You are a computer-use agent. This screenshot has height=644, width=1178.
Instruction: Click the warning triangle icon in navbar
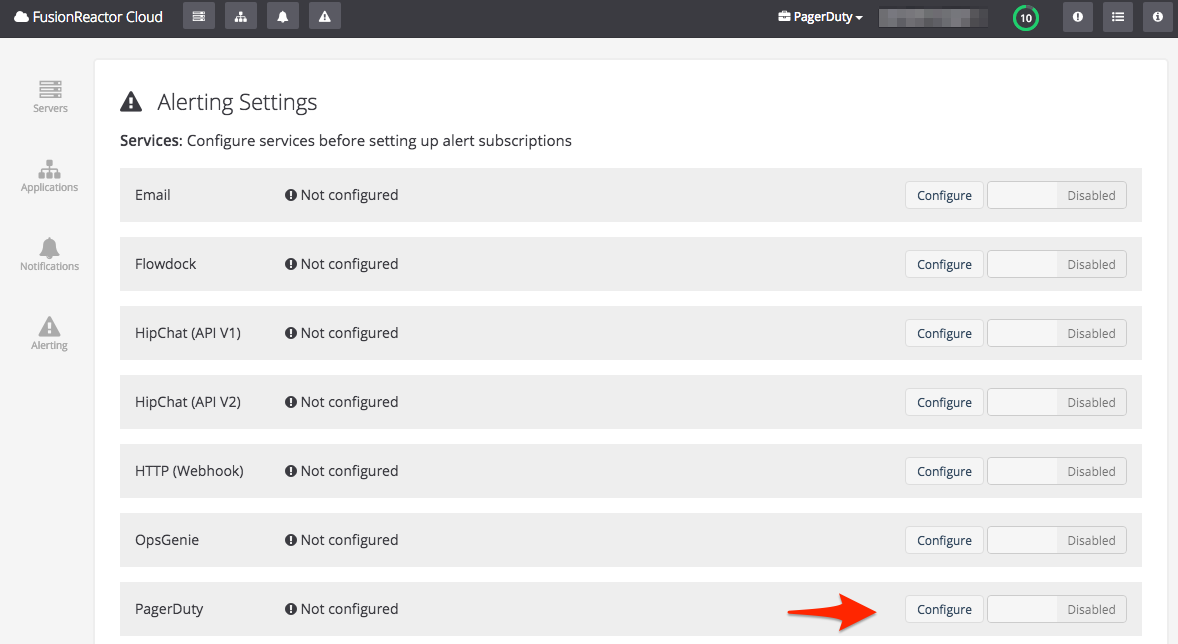click(x=325, y=17)
